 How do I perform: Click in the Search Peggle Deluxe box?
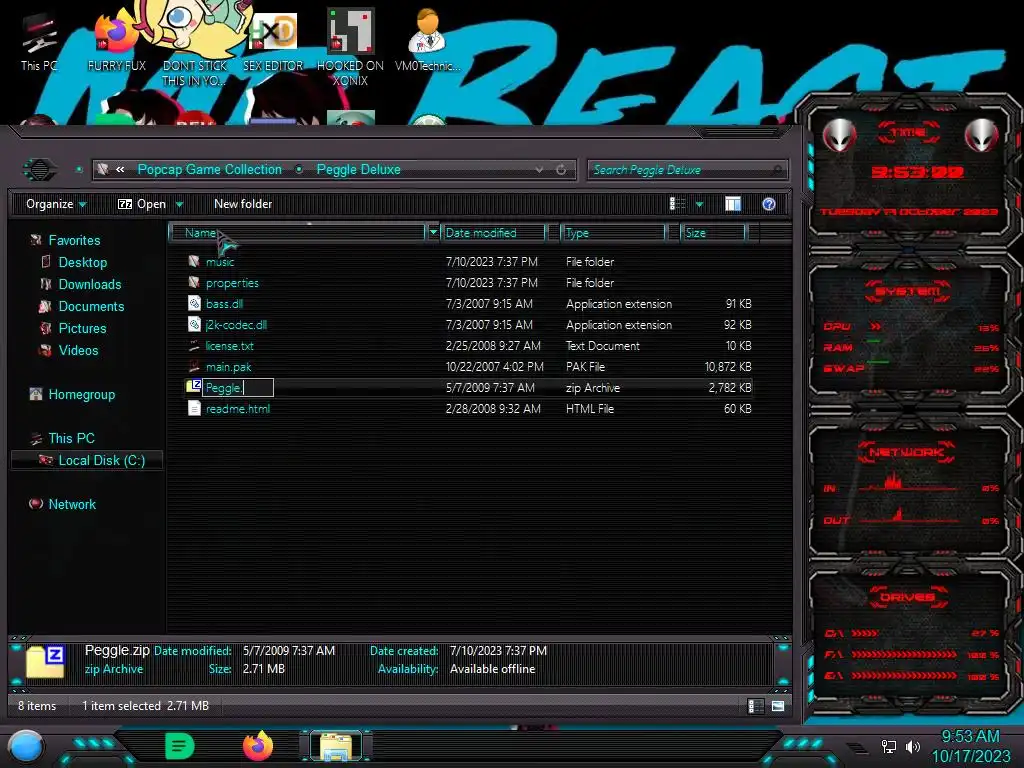click(x=687, y=170)
